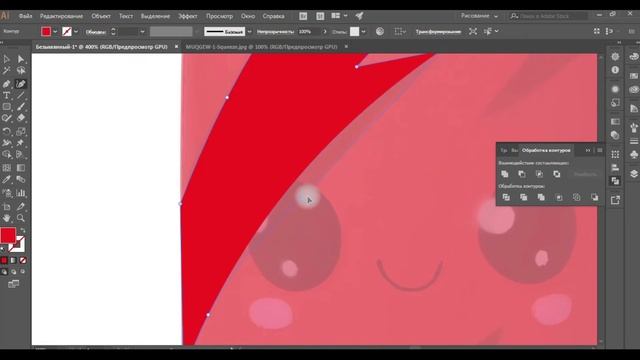
Task: Open brush definition dropdown
Action: point(249,31)
